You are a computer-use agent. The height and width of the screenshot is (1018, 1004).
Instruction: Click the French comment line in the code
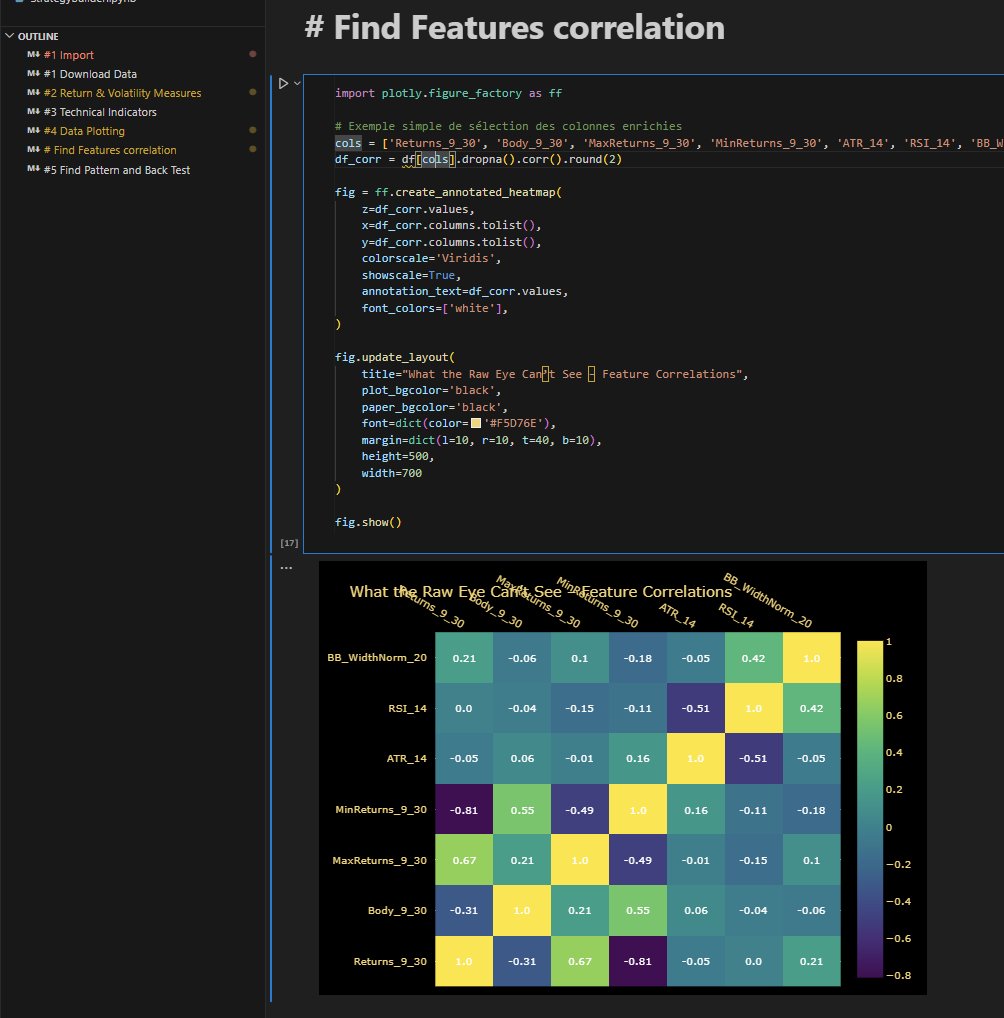pyautogui.click(x=508, y=126)
